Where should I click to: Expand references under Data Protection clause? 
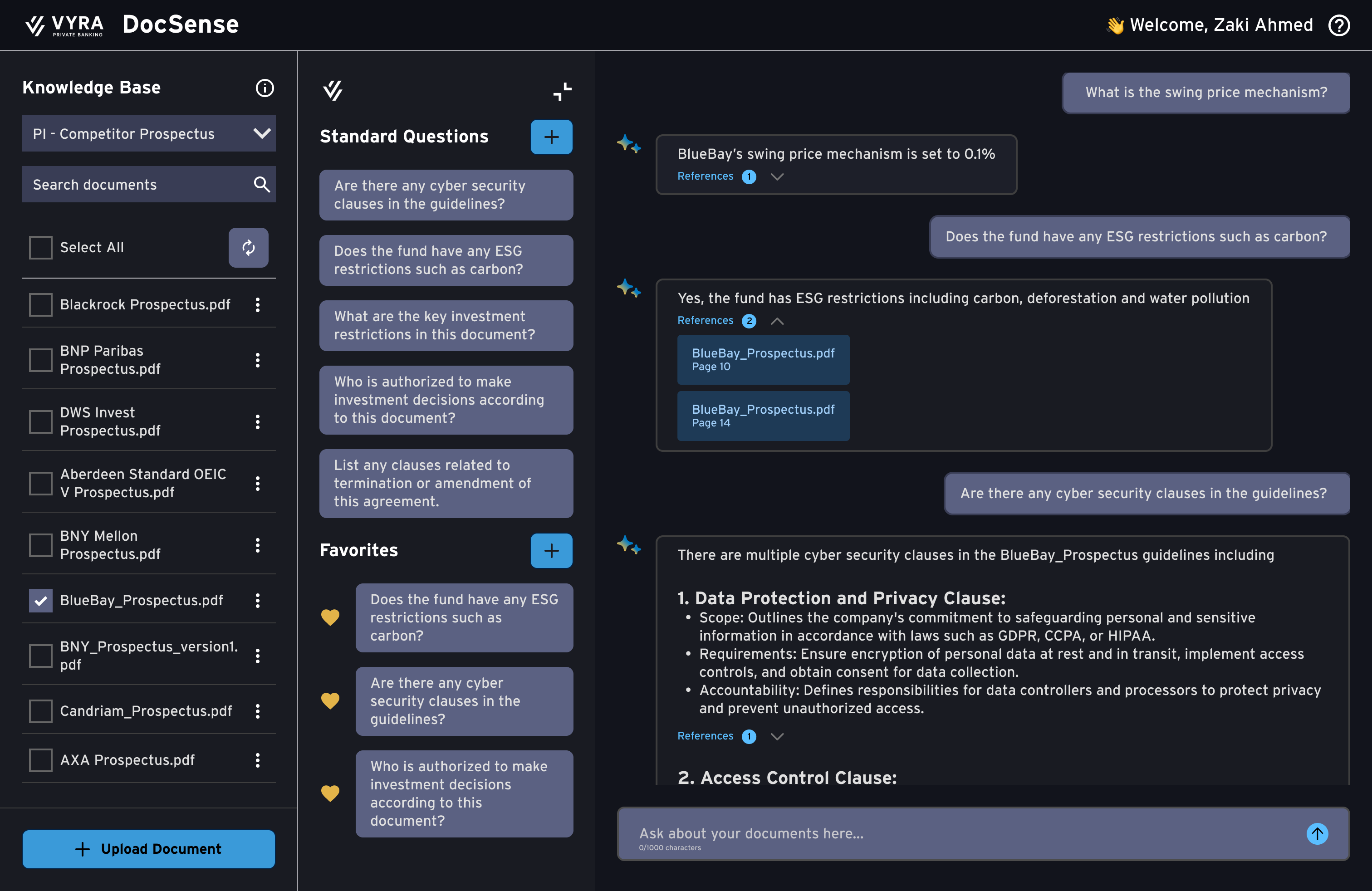[777, 736]
